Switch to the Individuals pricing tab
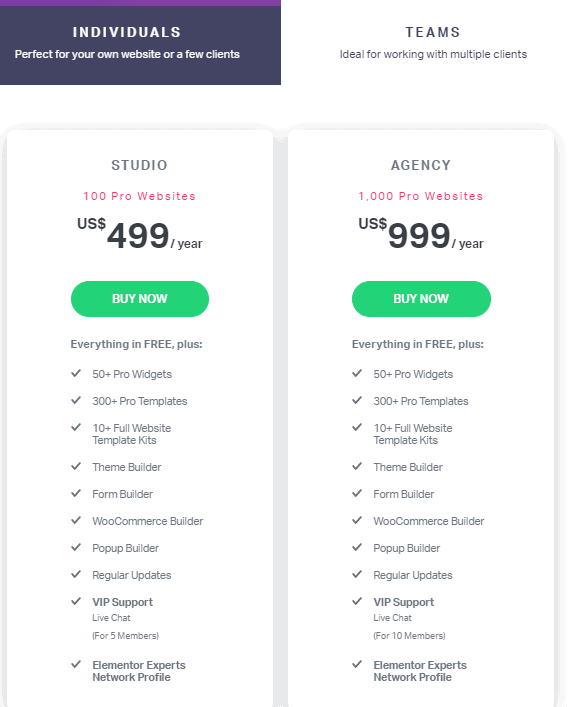This screenshot has width=578, height=707. pyautogui.click(x=140, y=42)
